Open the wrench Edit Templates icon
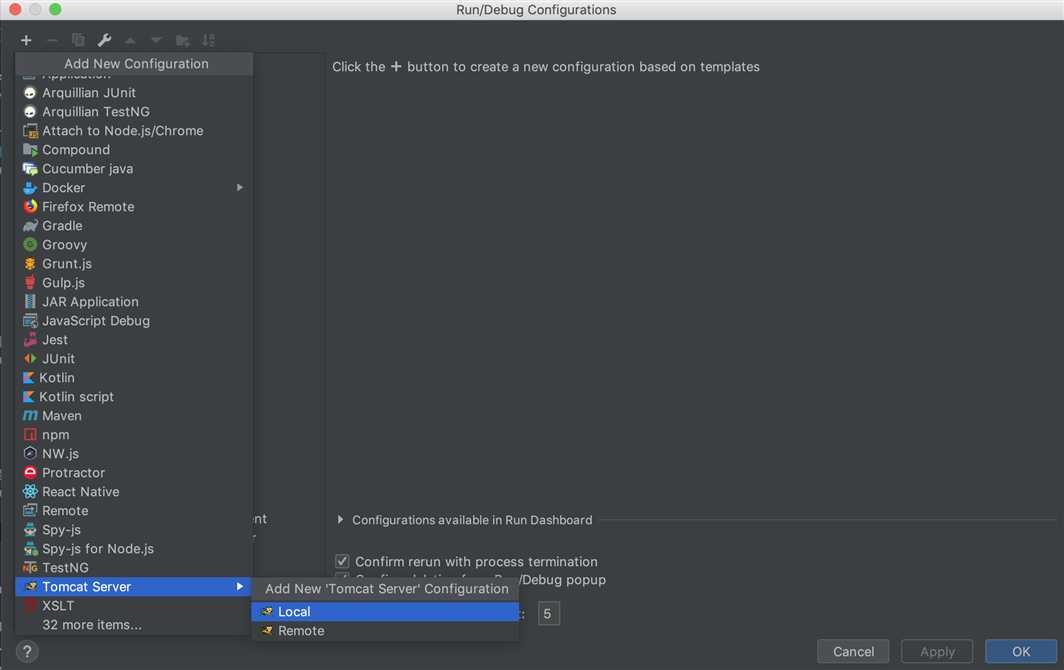Screen dimensions: 1064x670 point(104,41)
